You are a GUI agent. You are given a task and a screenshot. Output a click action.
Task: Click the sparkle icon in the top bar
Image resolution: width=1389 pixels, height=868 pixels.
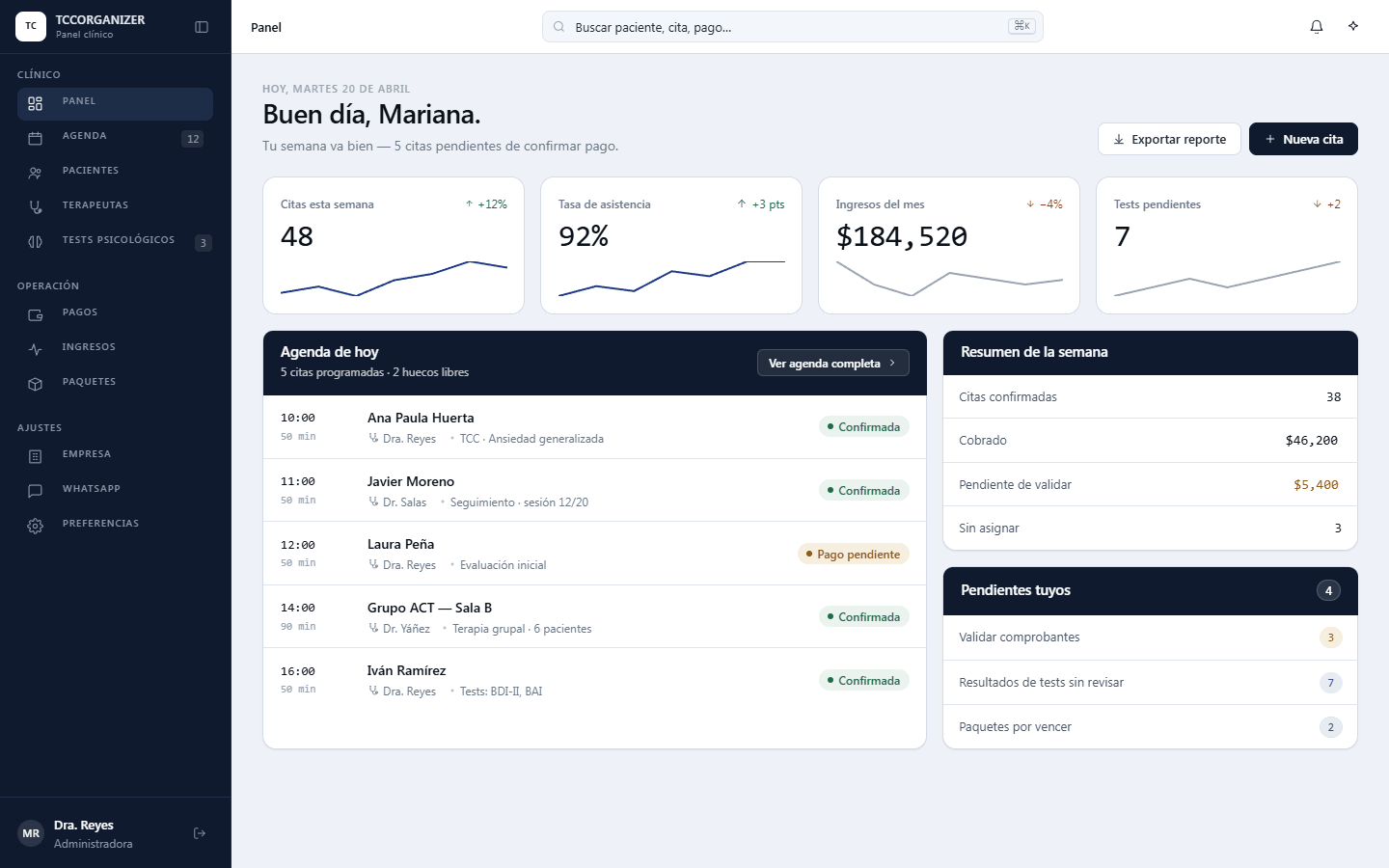tap(1353, 27)
